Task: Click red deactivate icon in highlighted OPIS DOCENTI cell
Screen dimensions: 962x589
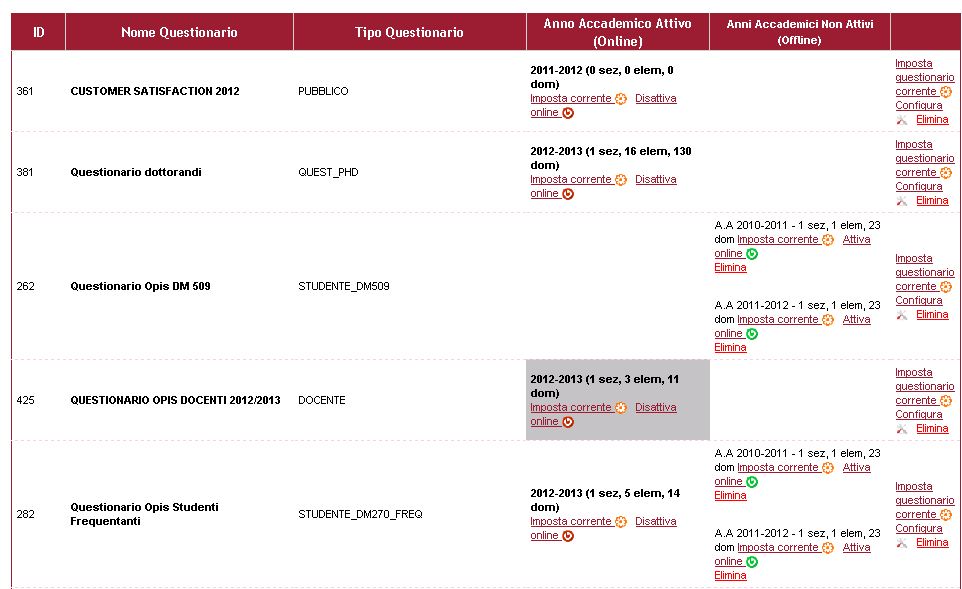Action: pos(568,422)
